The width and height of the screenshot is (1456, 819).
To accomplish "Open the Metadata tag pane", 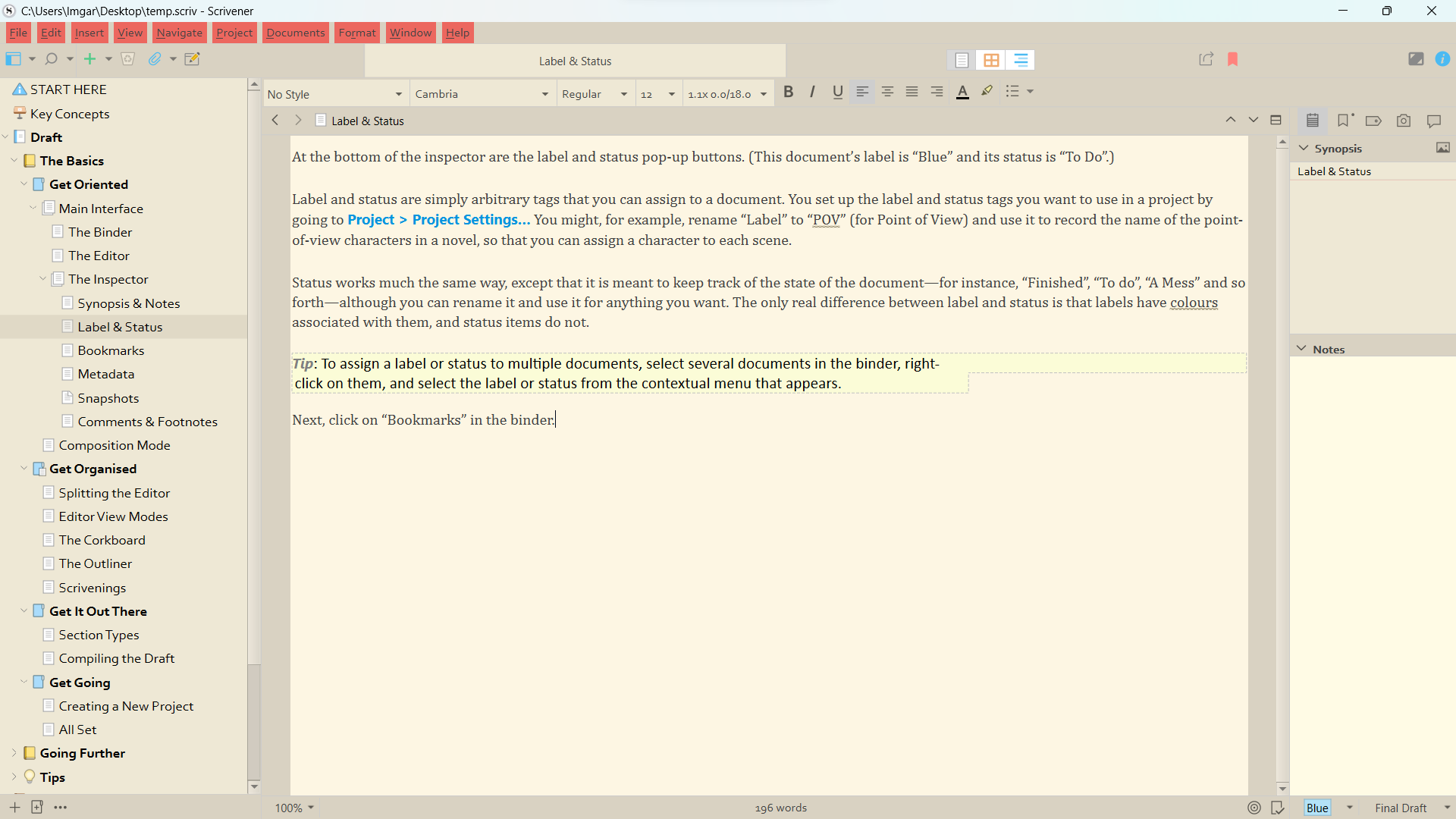I will tap(1373, 121).
